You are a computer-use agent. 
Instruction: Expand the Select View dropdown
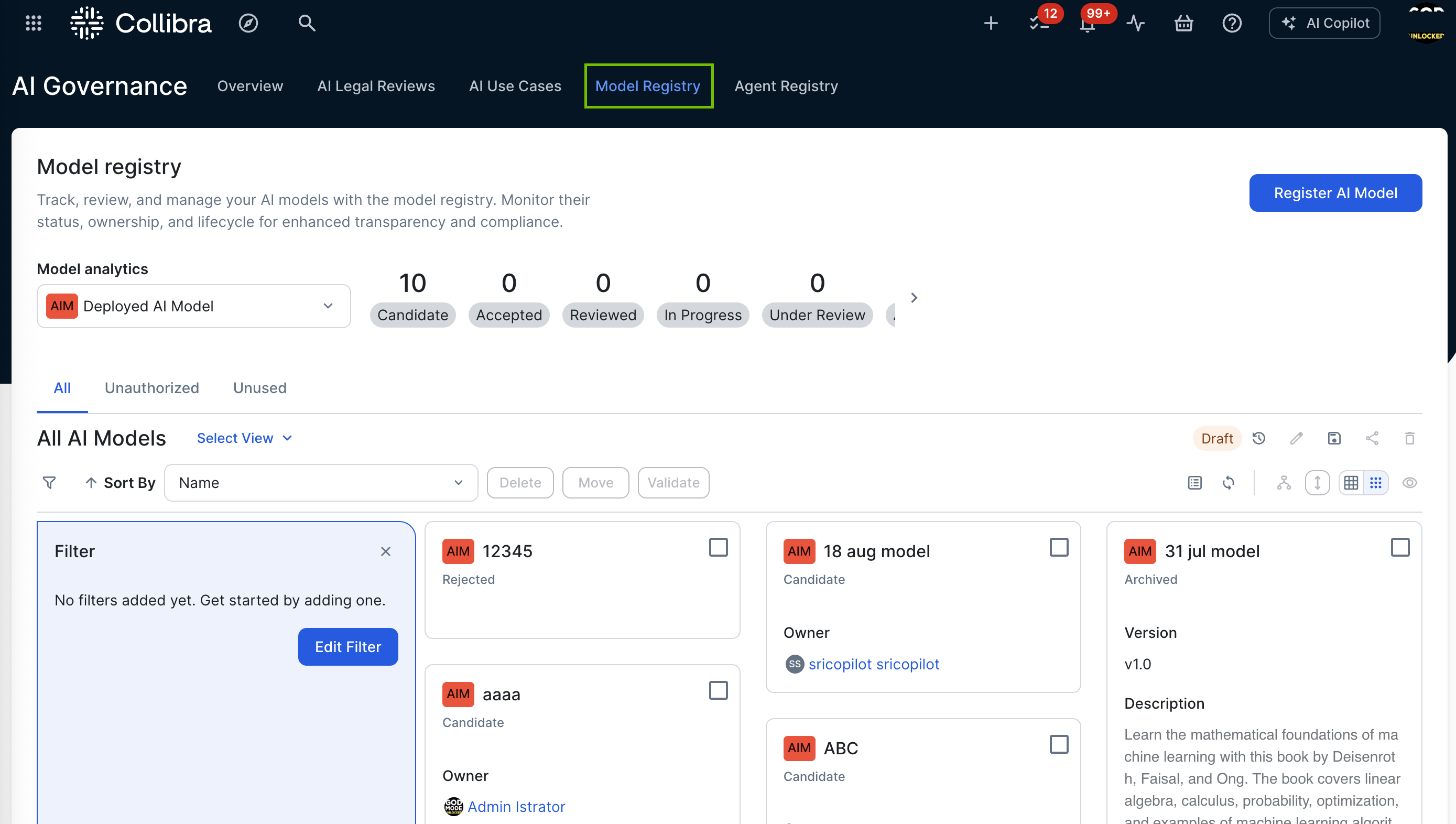coord(244,439)
